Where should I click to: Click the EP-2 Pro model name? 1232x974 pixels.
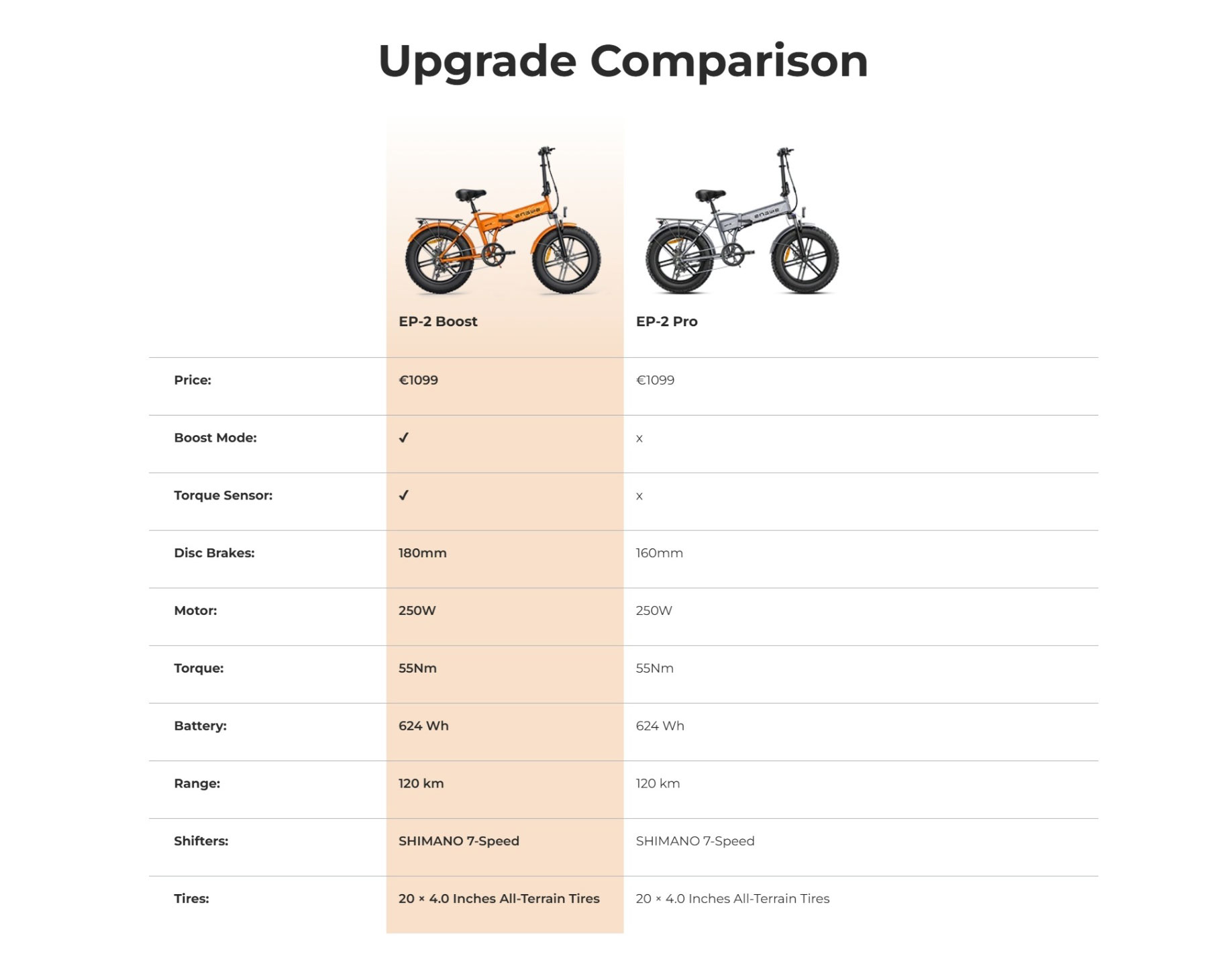coord(666,322)
